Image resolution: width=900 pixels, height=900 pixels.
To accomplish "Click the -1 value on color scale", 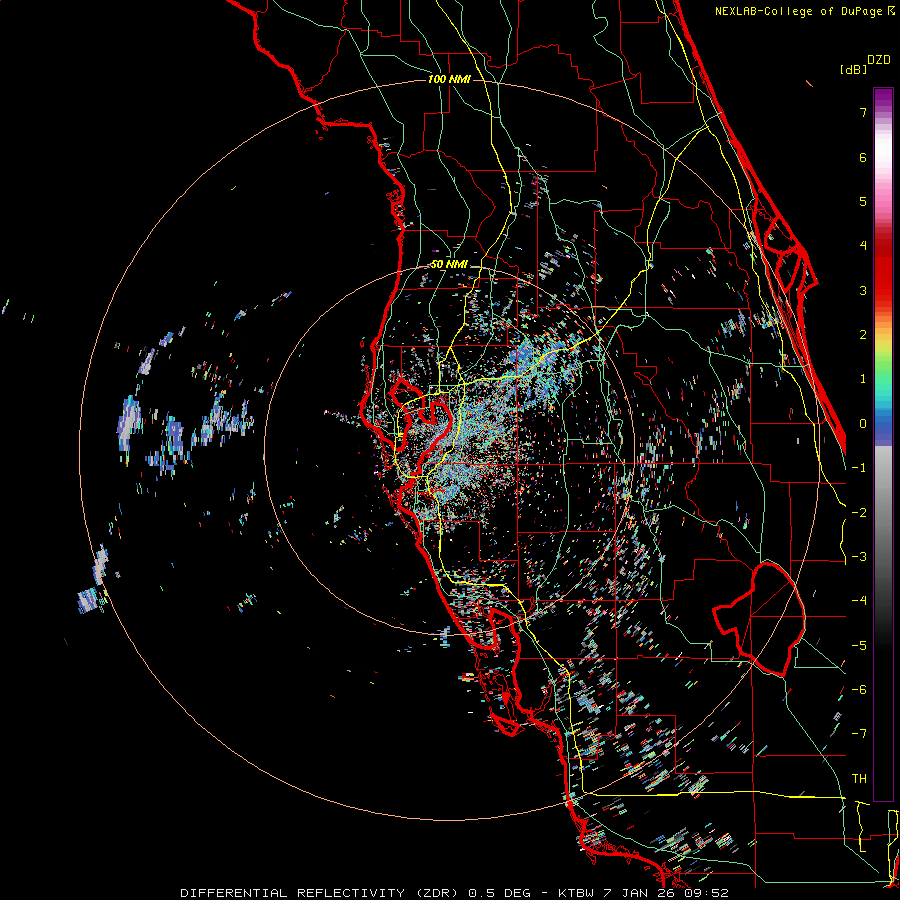I will tap(859, 468).
